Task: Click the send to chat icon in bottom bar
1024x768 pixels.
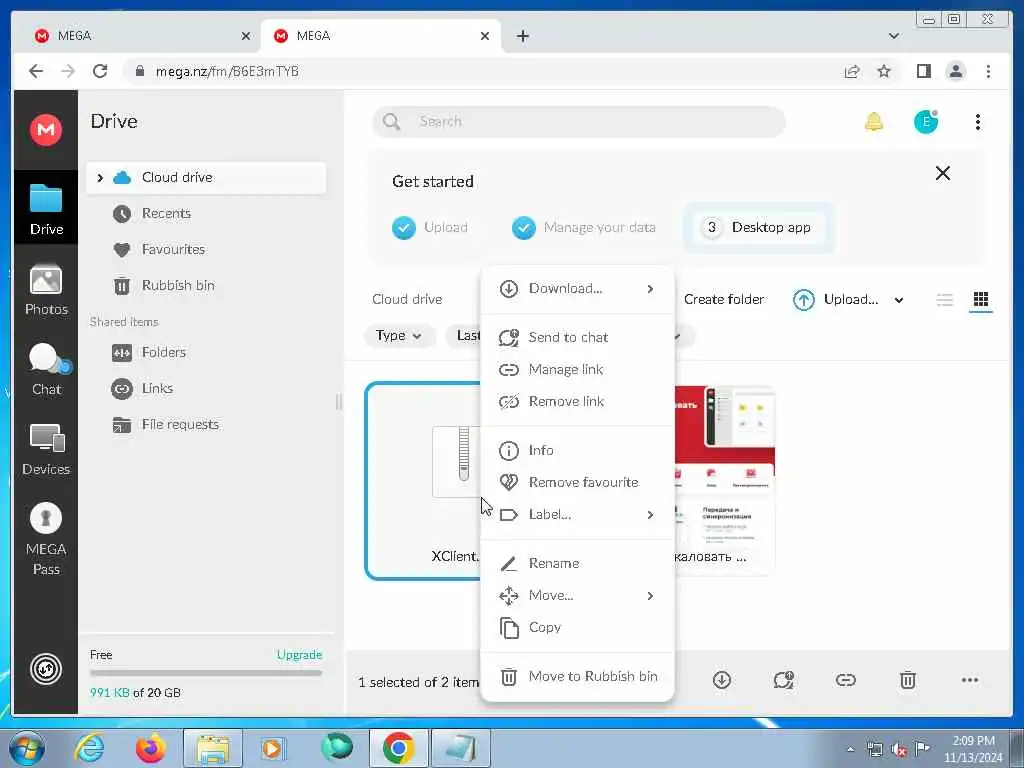Action: pos(784,680)
